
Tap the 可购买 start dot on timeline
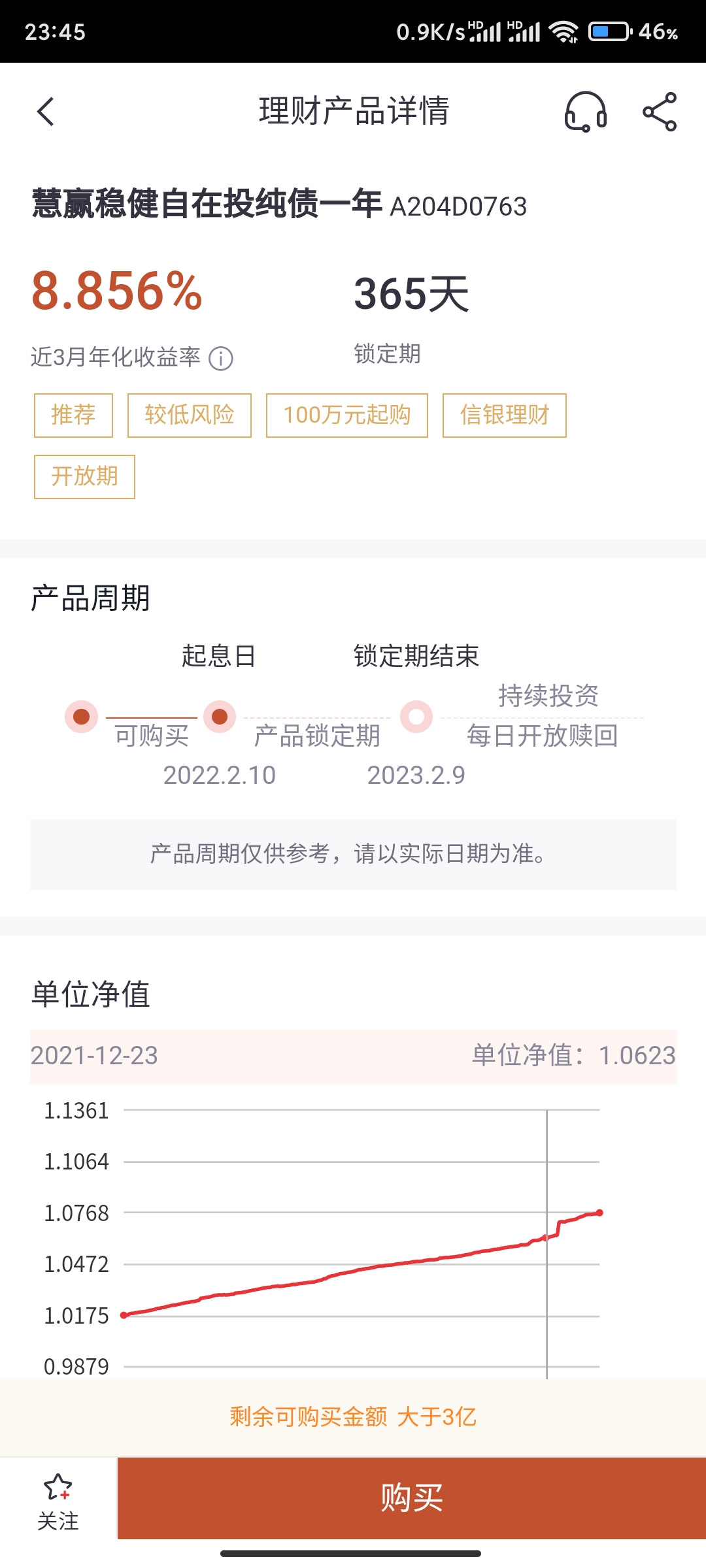(82, 717)
